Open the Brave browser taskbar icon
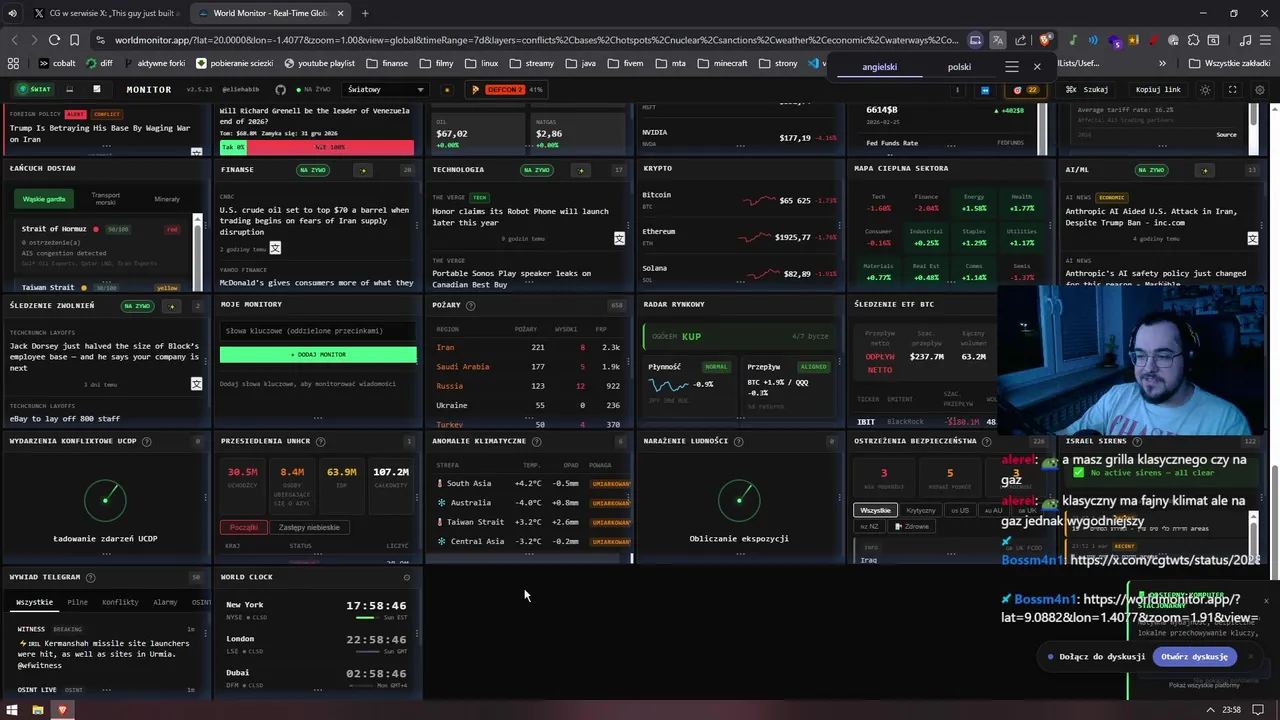This screenshot has height=720, width=1280. [62, 710]
